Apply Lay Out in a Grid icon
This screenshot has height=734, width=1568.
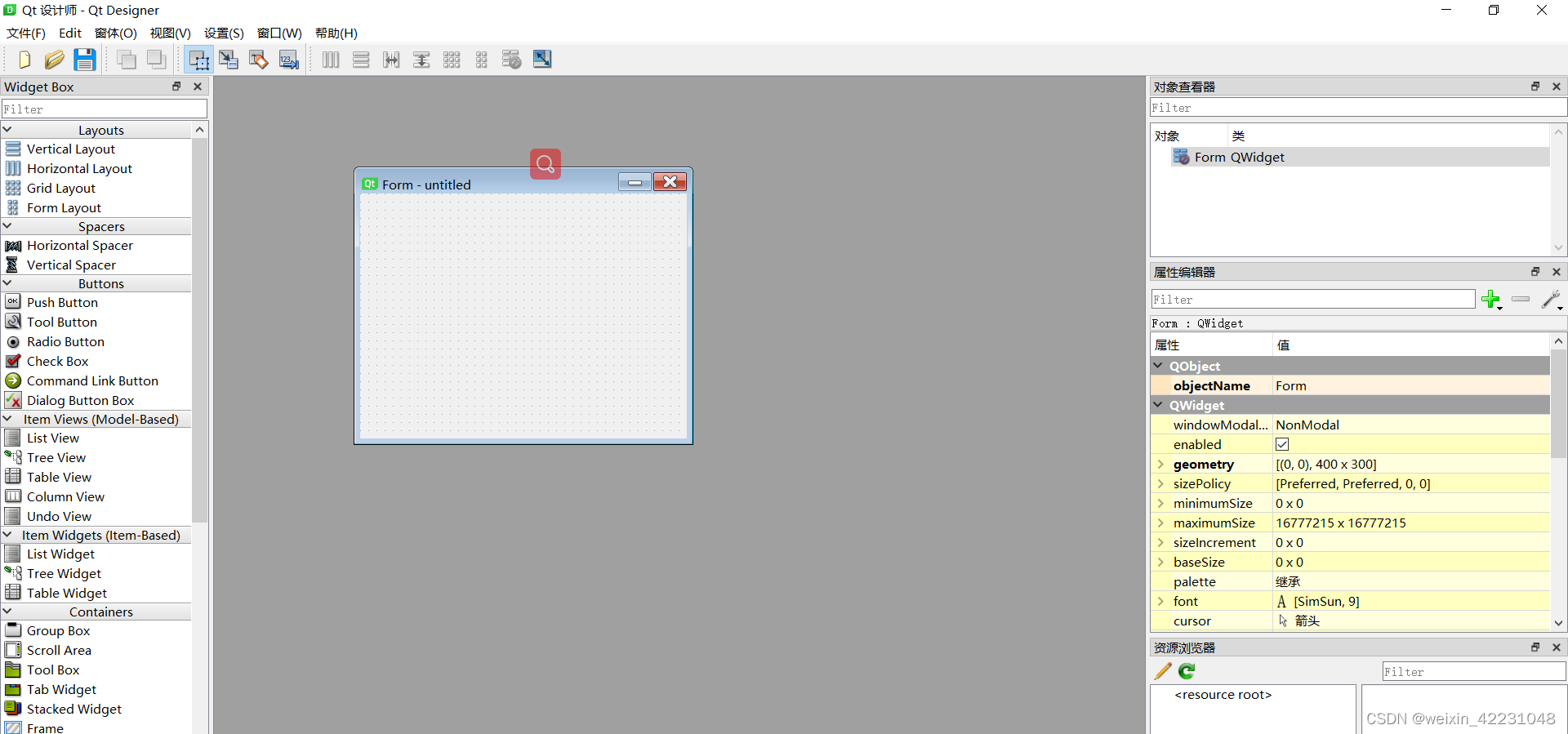click(x=452, y=60)
